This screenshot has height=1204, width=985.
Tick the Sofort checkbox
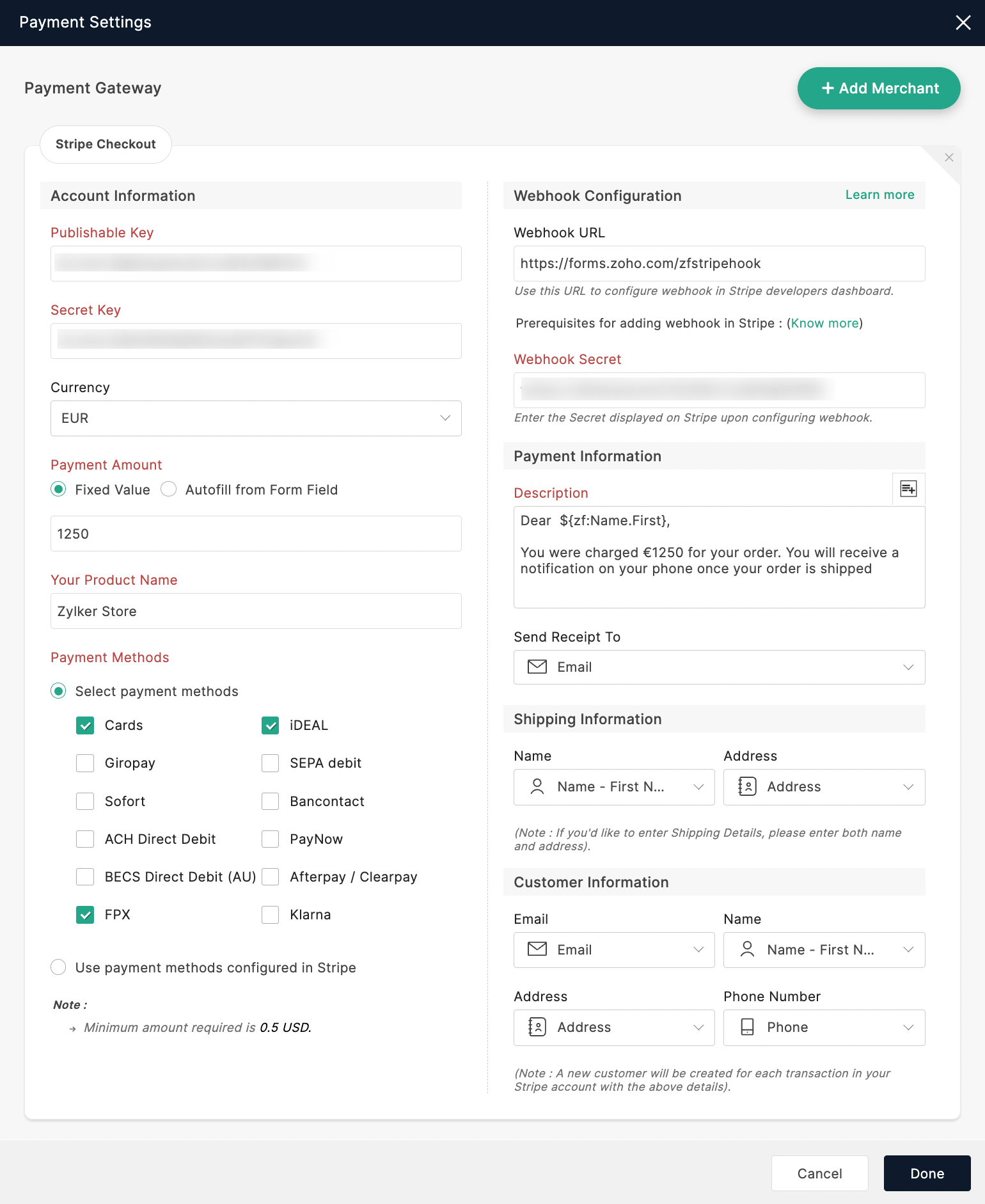85,802
